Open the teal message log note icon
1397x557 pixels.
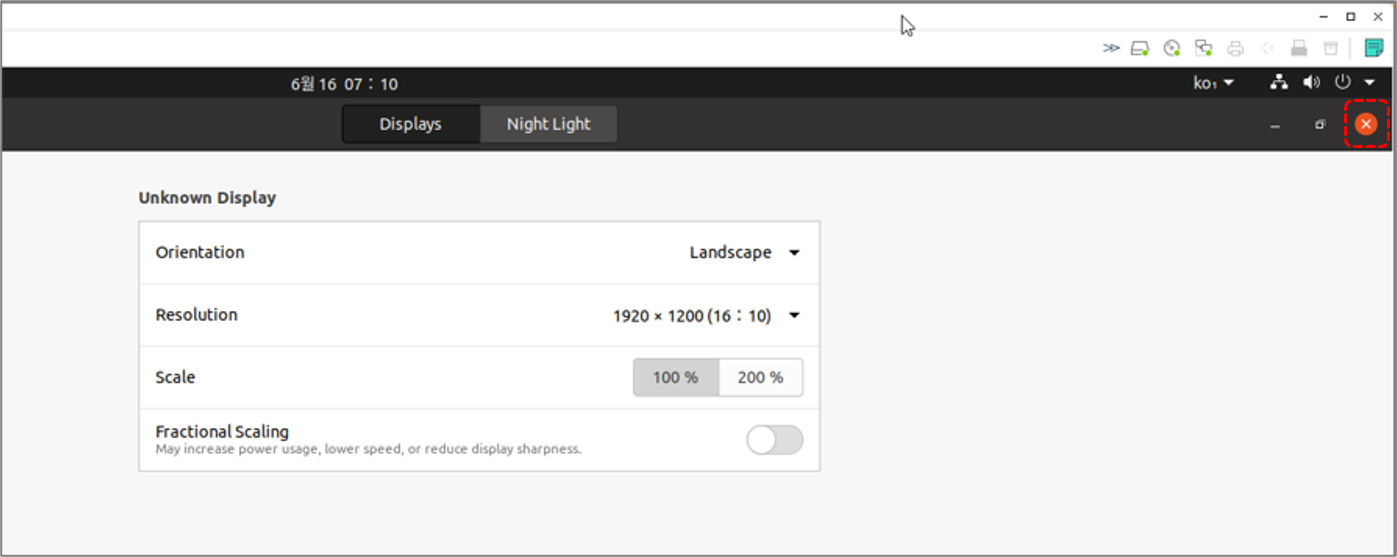click(x=1374, y=48)
